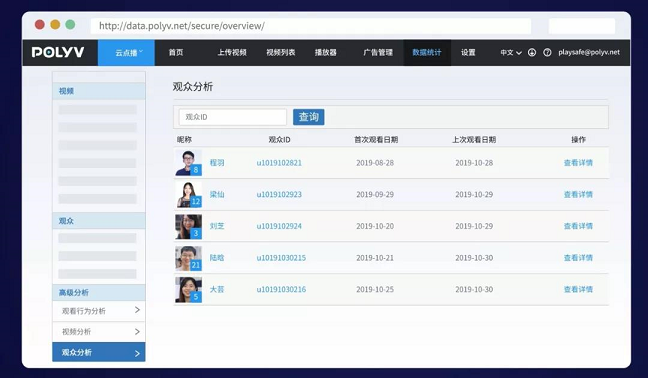Viewport: 648px width, 378px height.
Task: Select the 观众分析 sidebar item
Action: 99,352
